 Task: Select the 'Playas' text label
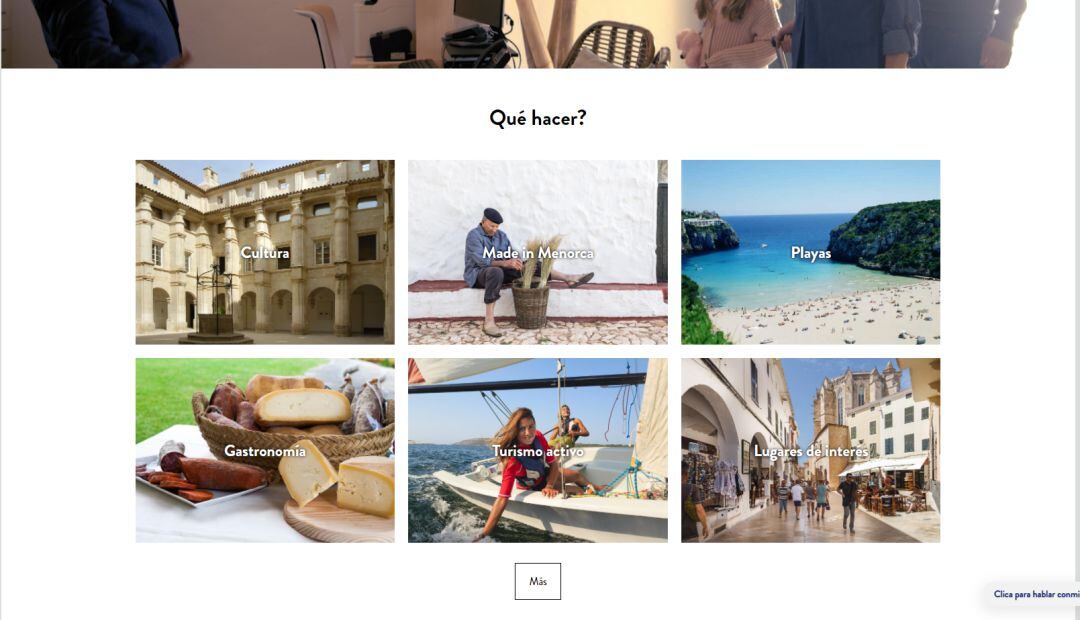[x=811, y=254]
